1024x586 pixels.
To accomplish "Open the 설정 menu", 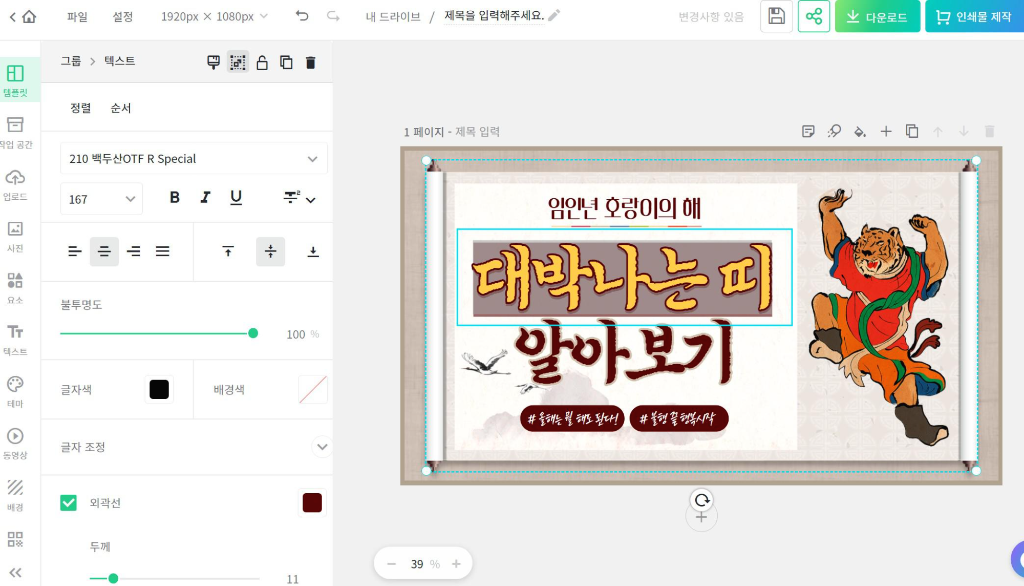I will click(x=123, y=16).
